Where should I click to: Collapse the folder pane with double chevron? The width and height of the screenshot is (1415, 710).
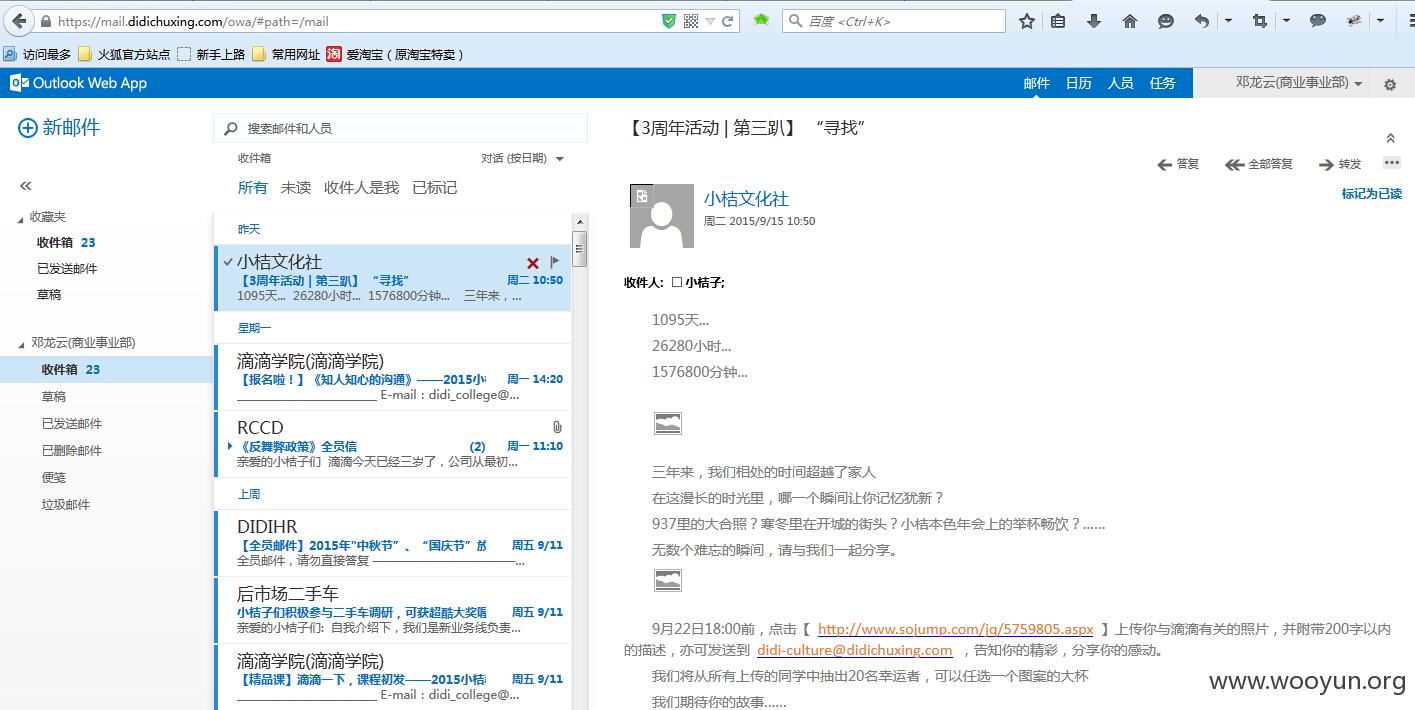coord(26,186)
